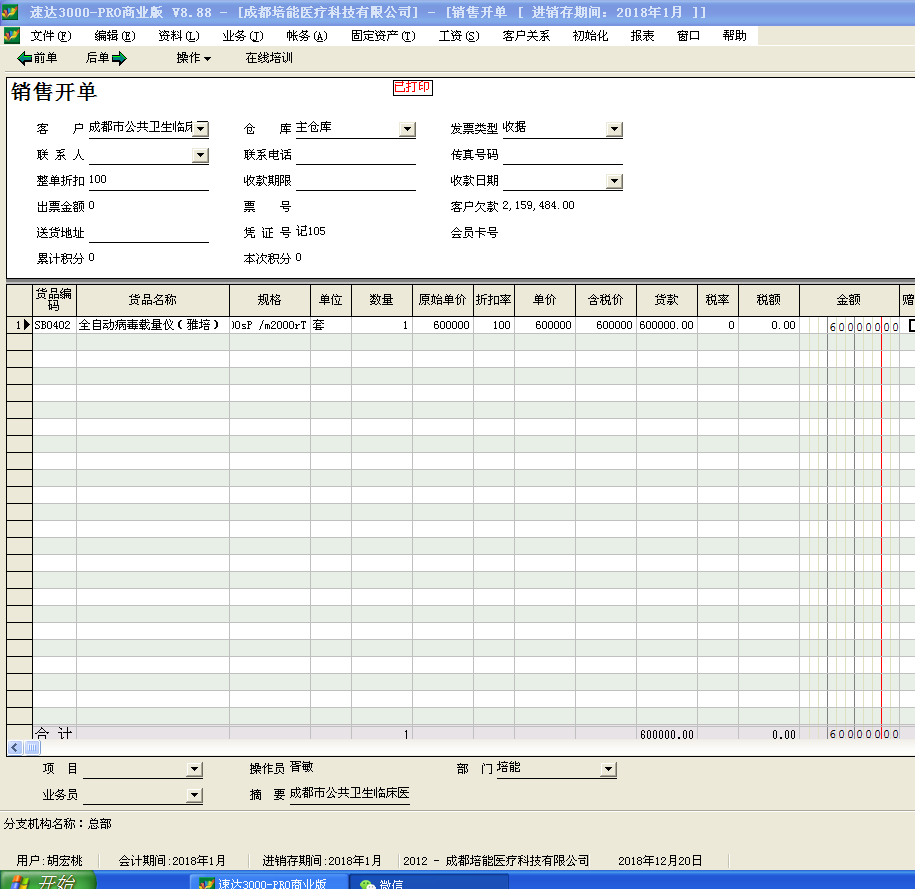This screenshot has height=889, width=915.
Task: Open the 帐务 menu
Action: click(306, 35)
